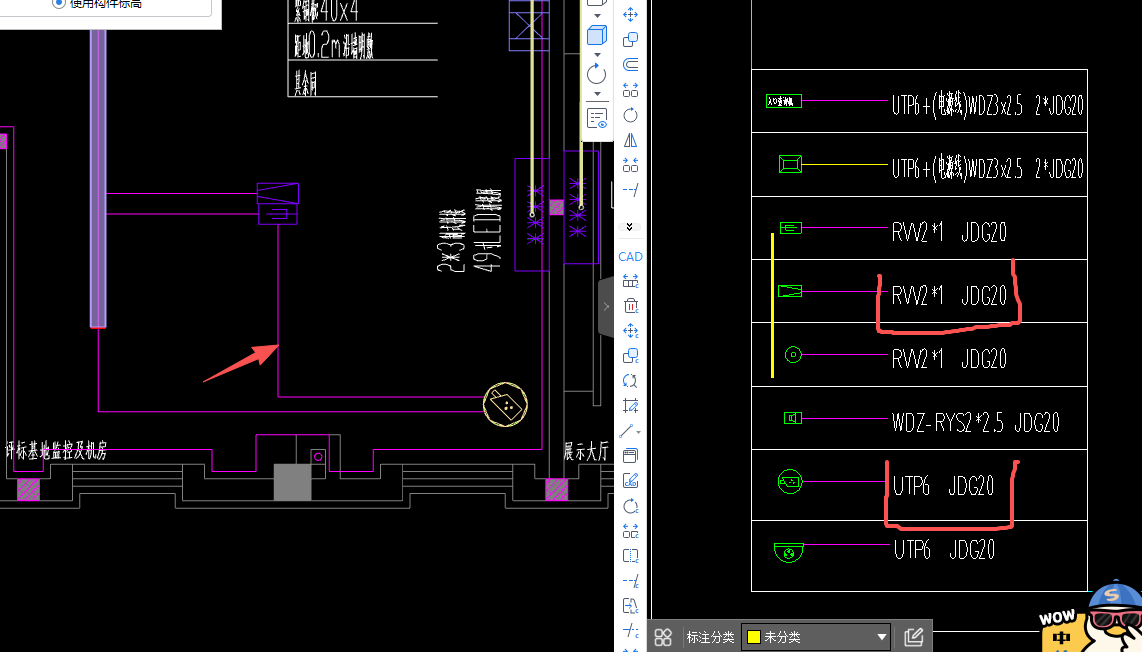Click the WDZ-RYS2*2.5 JDG20 legend text
Screen dimensions: 1142x652
point(974,422)
